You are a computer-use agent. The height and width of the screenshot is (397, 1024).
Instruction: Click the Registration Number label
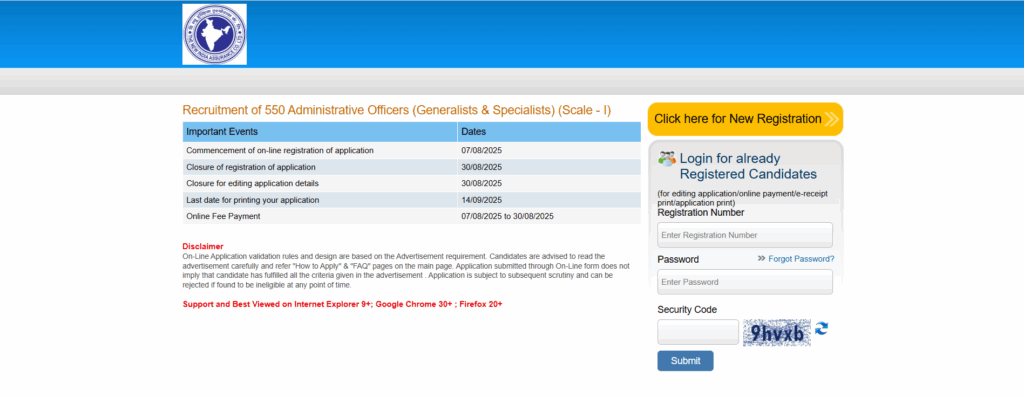[x=701, y=212]
